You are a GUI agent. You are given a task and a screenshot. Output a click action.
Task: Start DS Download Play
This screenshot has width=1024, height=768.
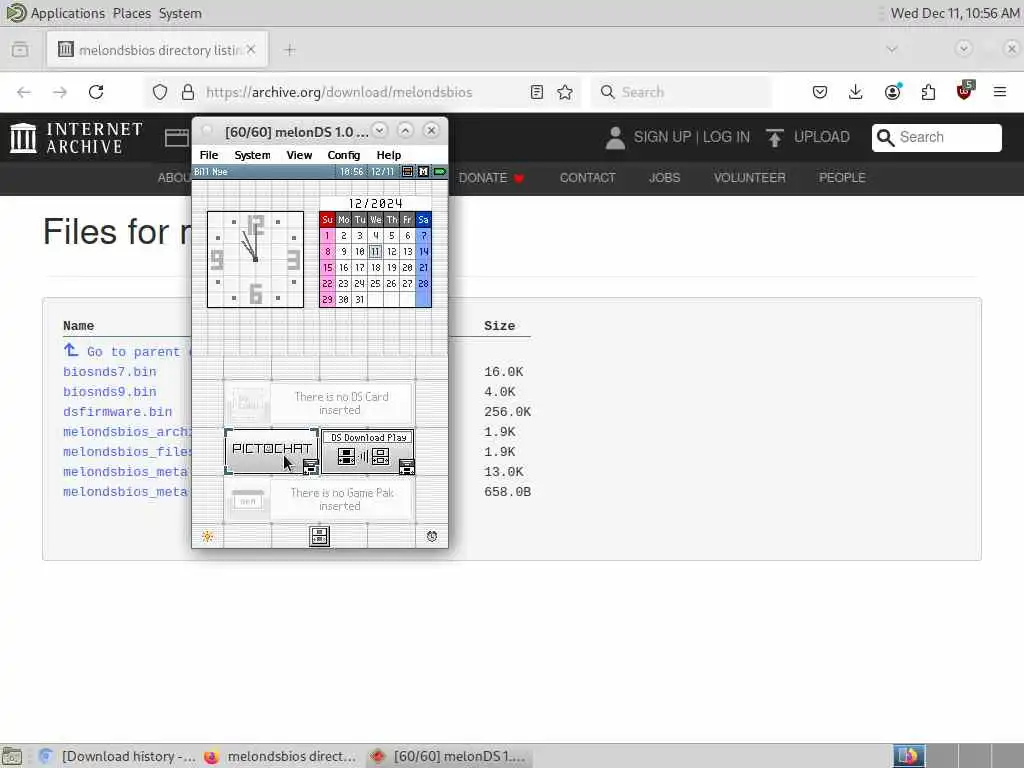tap(368, 451)
